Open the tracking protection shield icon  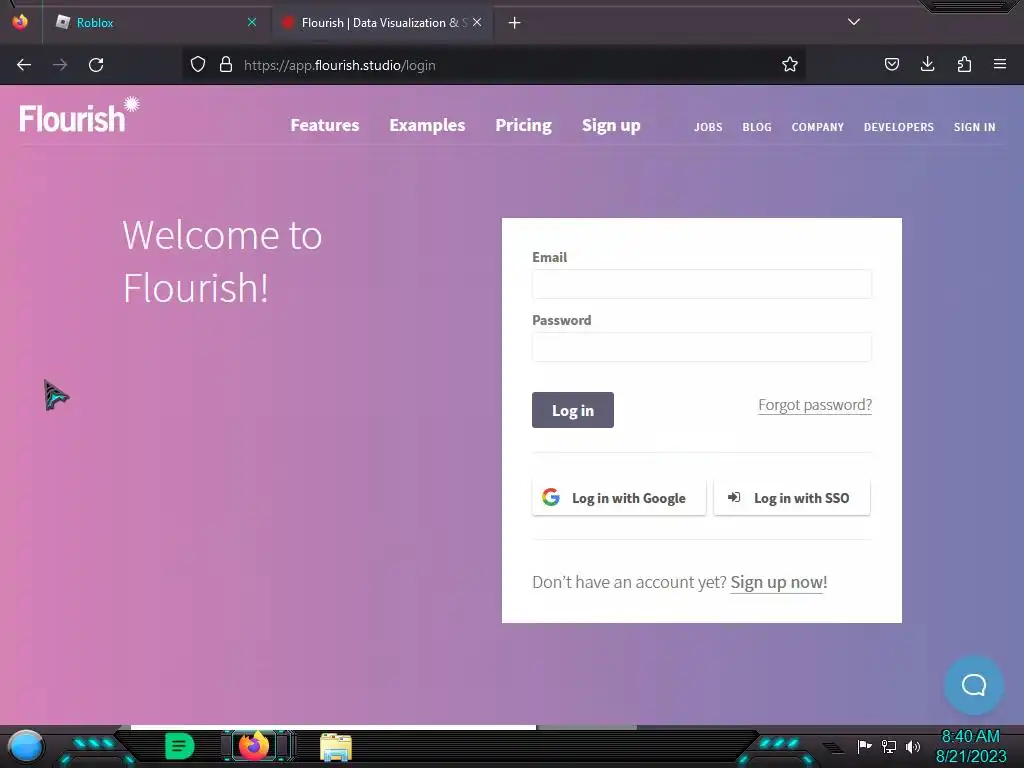[x=198, y=65]
